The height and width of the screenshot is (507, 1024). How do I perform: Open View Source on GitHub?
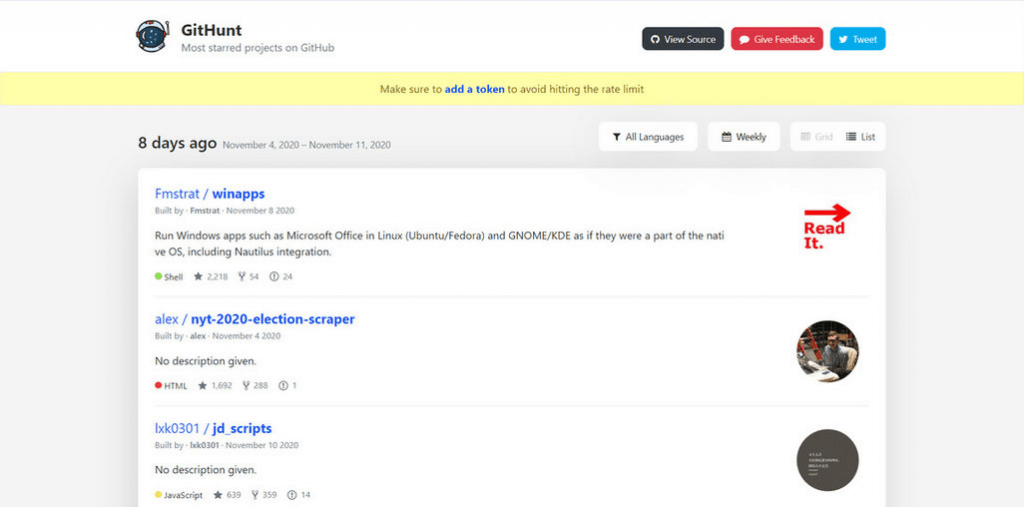pos(683,39)
